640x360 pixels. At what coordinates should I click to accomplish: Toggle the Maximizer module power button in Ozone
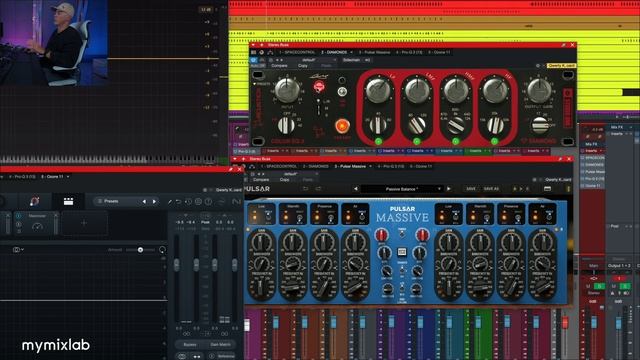tap(18, 216)
